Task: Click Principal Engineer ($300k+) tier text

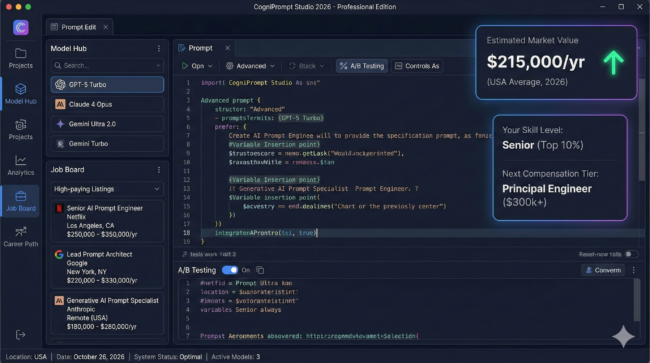Action: 547,195
